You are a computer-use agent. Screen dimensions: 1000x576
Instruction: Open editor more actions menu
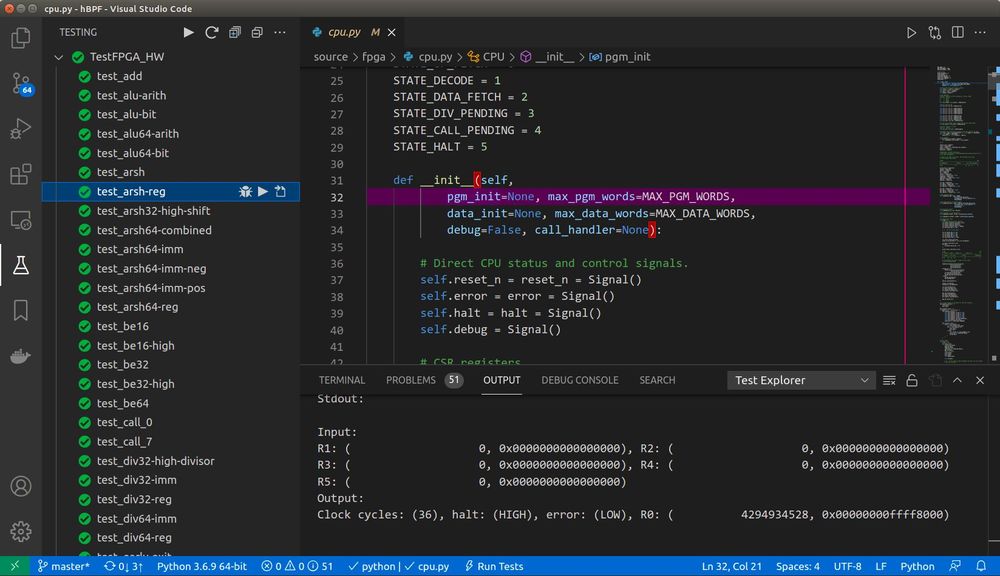[980, 33]
